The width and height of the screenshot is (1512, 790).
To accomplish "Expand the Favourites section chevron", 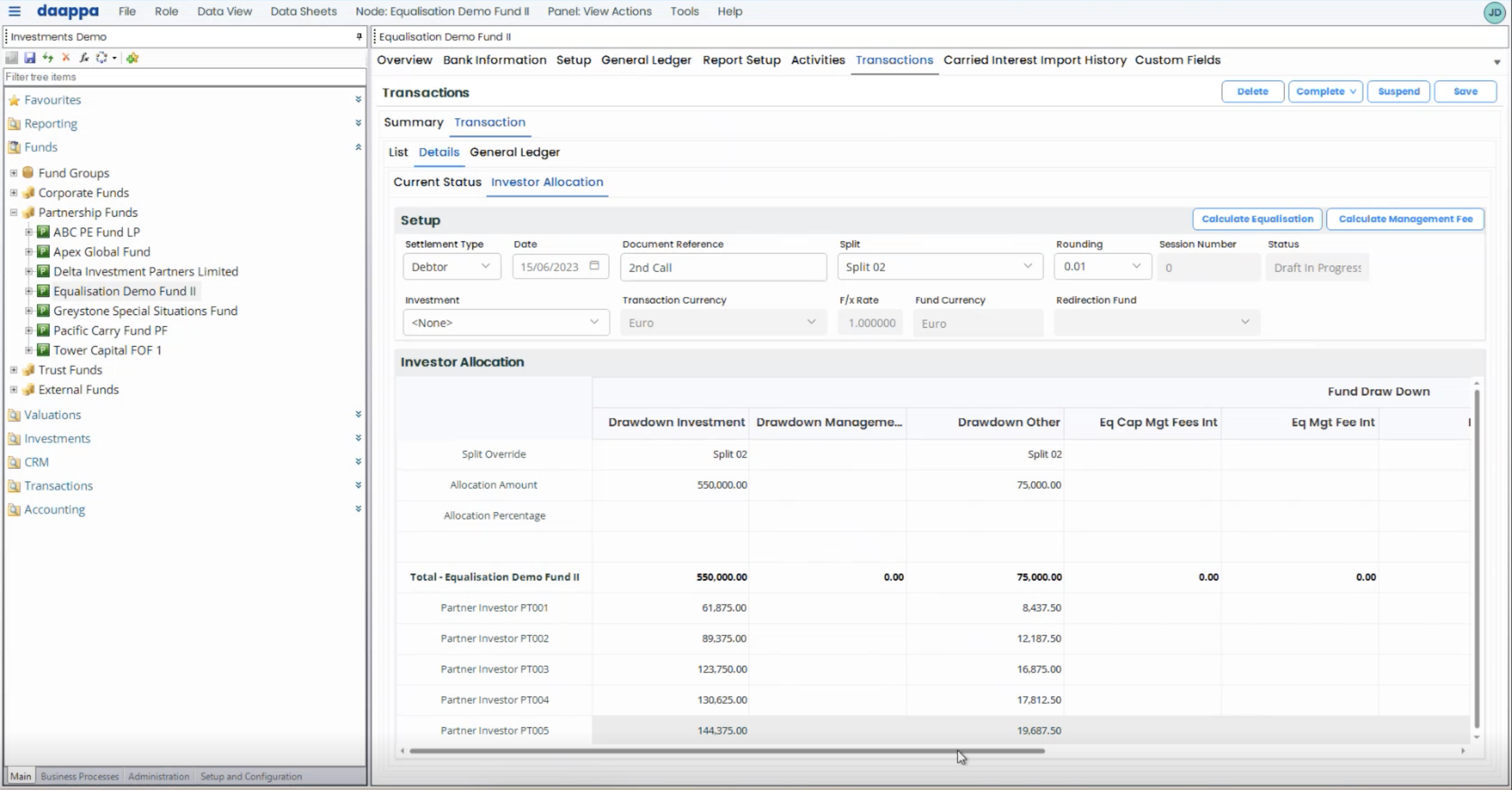I will click(x=358, y=99).
